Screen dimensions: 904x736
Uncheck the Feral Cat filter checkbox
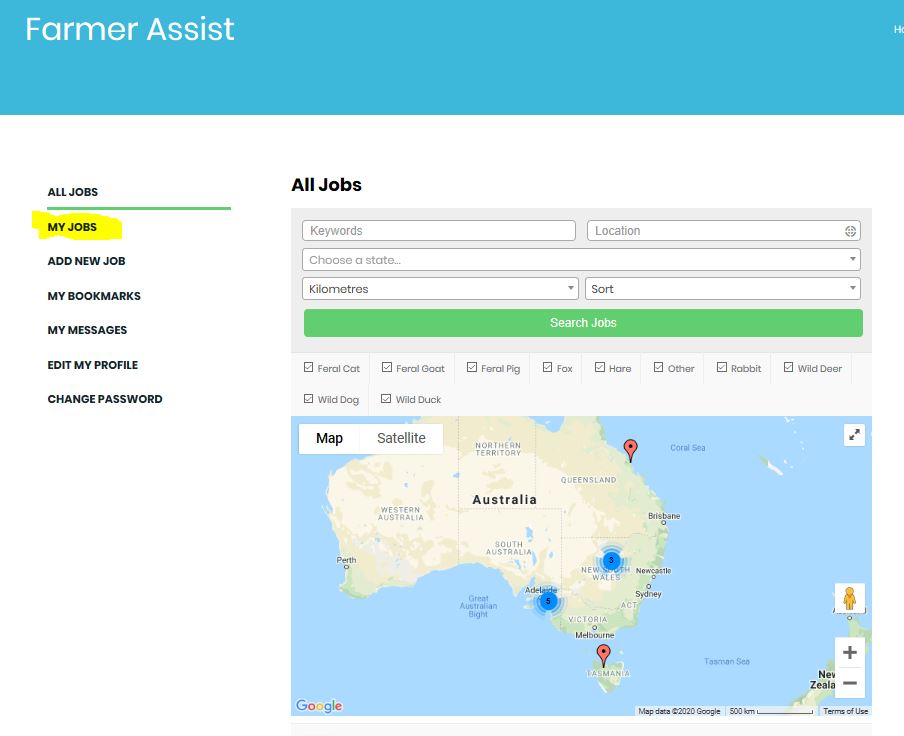pyautogui.click(x=309, y=368)
